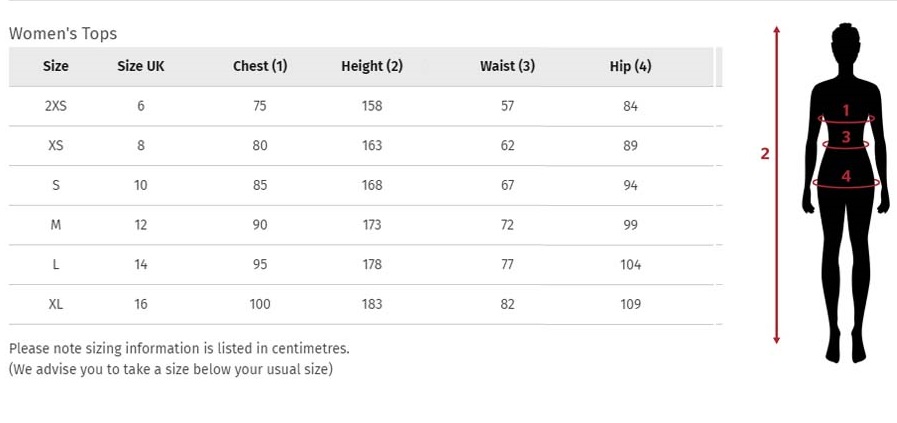Viewport: 897px width, 423px height.
Task: Click the chest value 100 in XL row
Action: click(x=260, y=305)
